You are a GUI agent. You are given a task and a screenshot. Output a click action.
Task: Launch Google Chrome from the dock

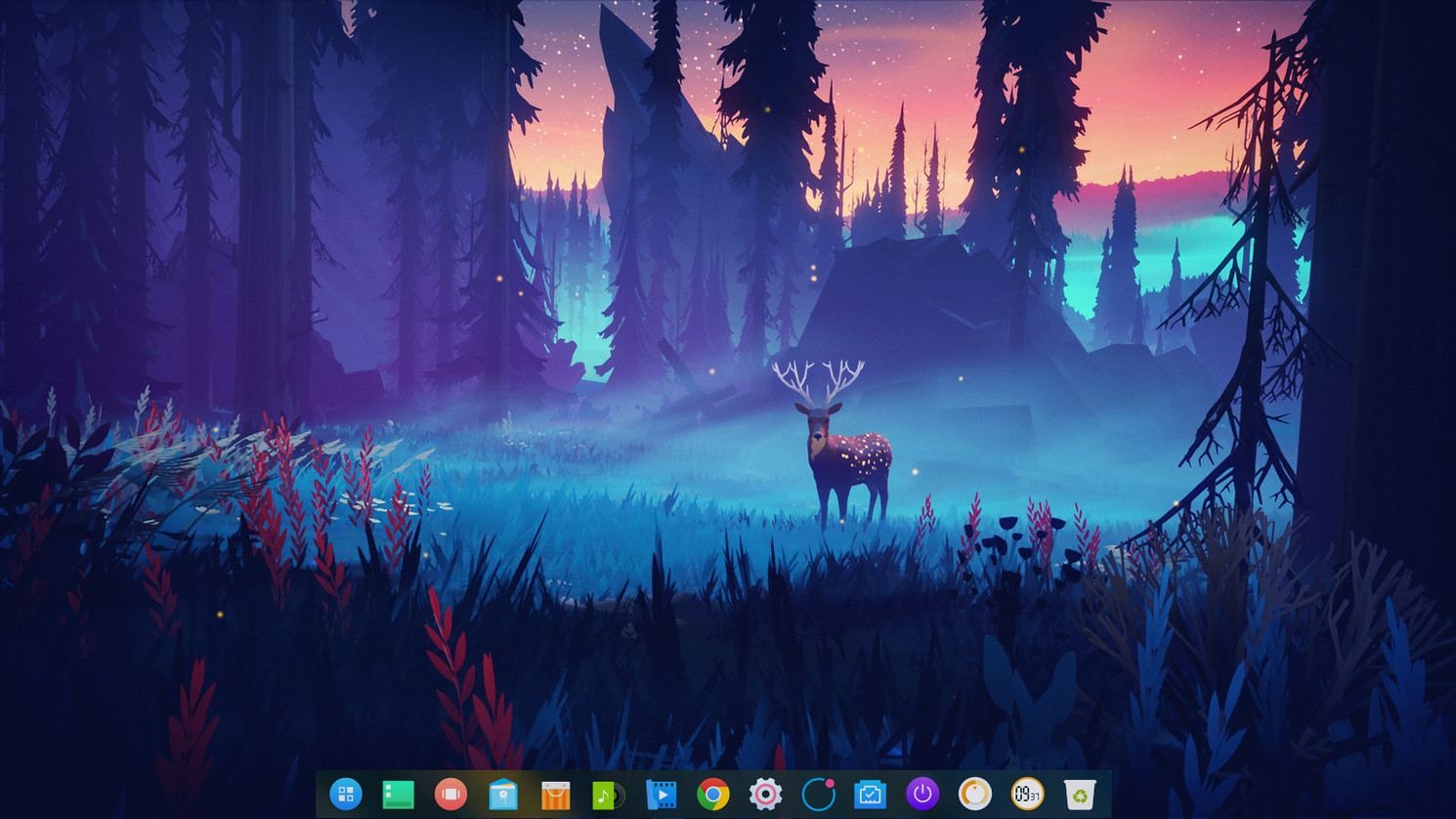click(x=713, y=795)
